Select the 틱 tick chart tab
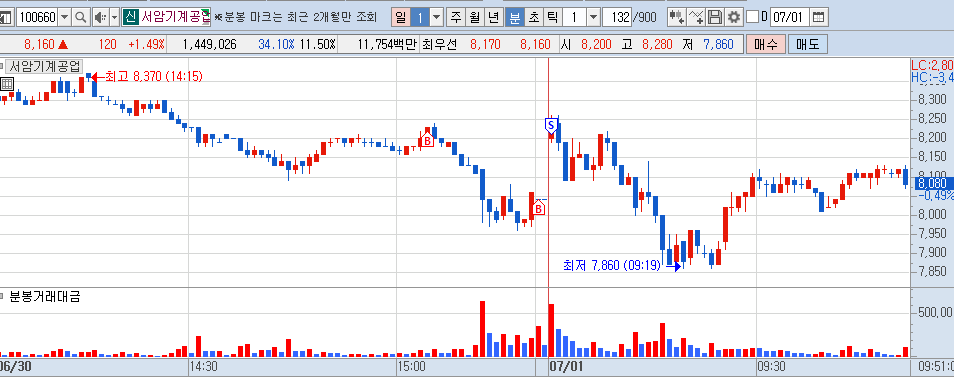Screen dimensions: 954x377 (552, 17)
